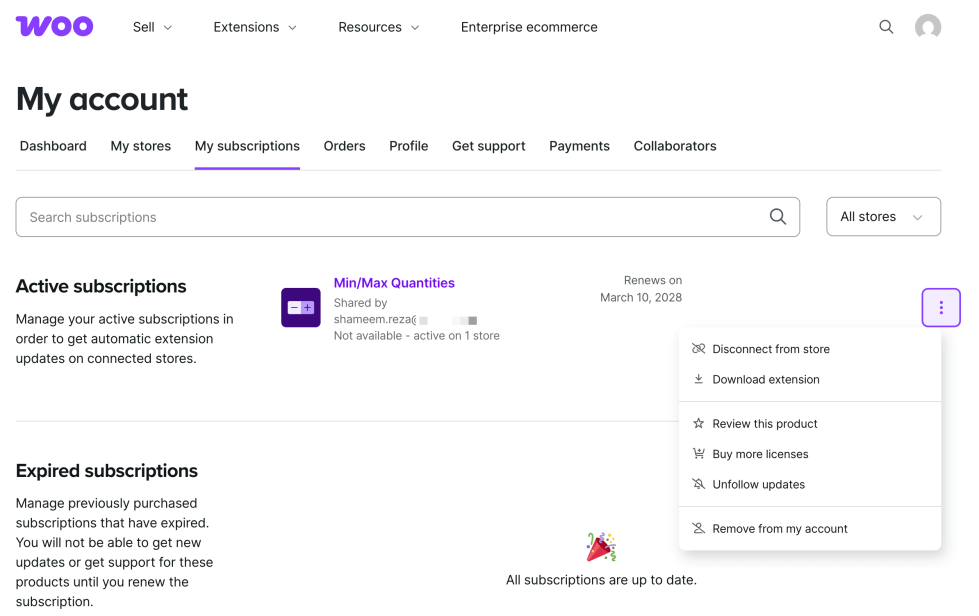Go to the My stores tab
979x616 pixels.
coord(140,146)
